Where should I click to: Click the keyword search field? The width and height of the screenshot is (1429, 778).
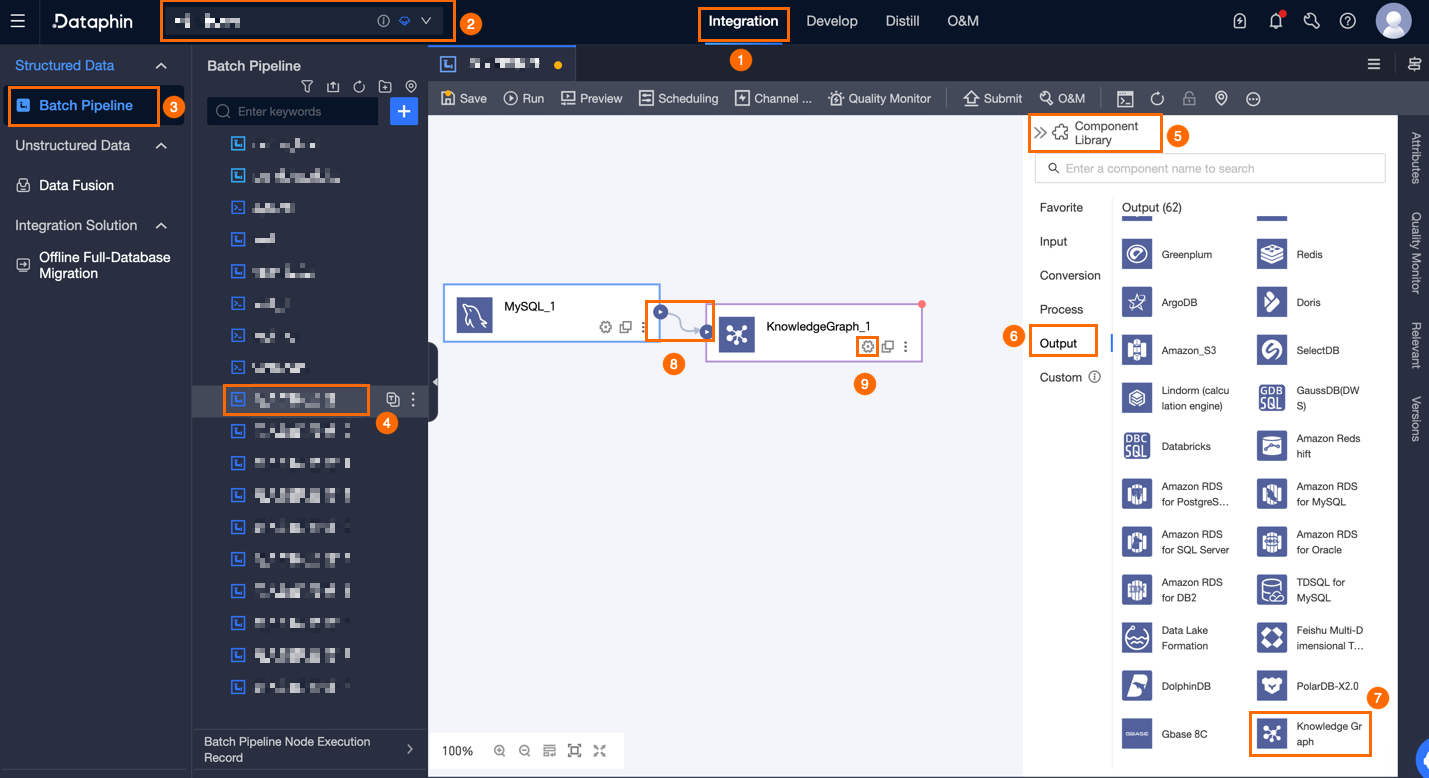pos(293,111)
